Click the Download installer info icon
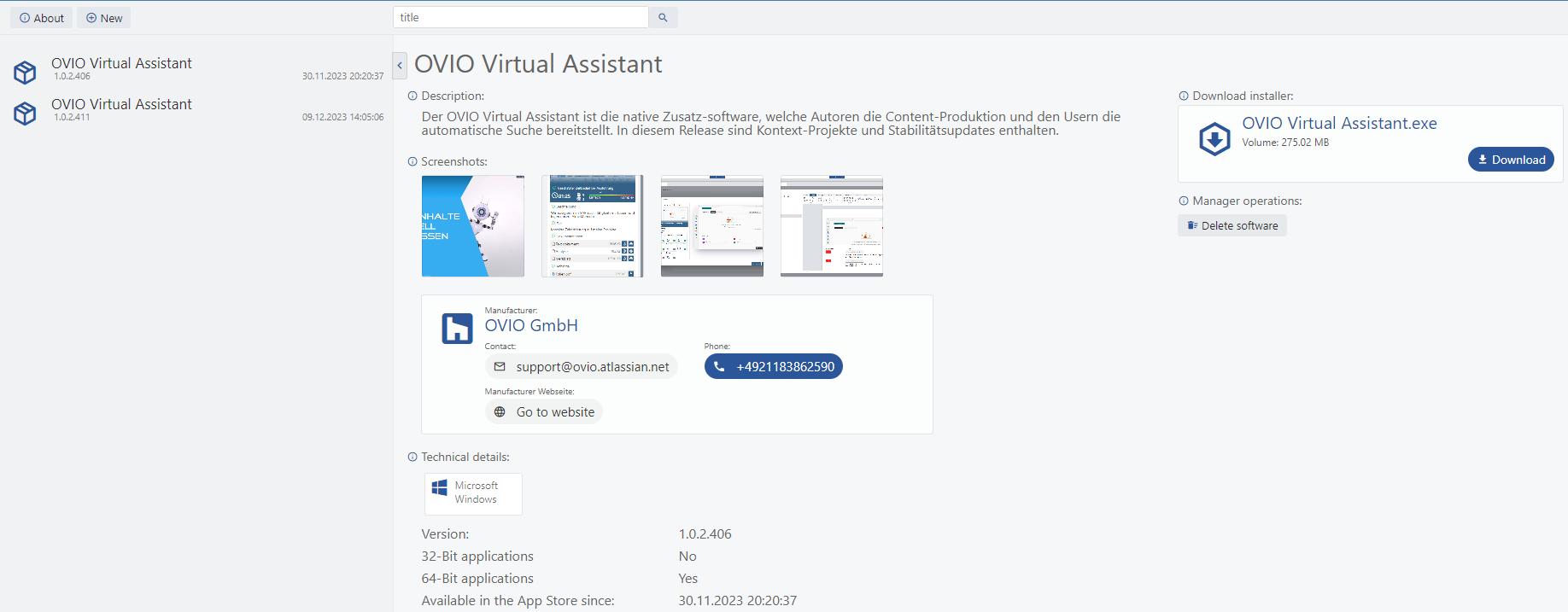1568x612 pixels. [x=1184, y=96]
